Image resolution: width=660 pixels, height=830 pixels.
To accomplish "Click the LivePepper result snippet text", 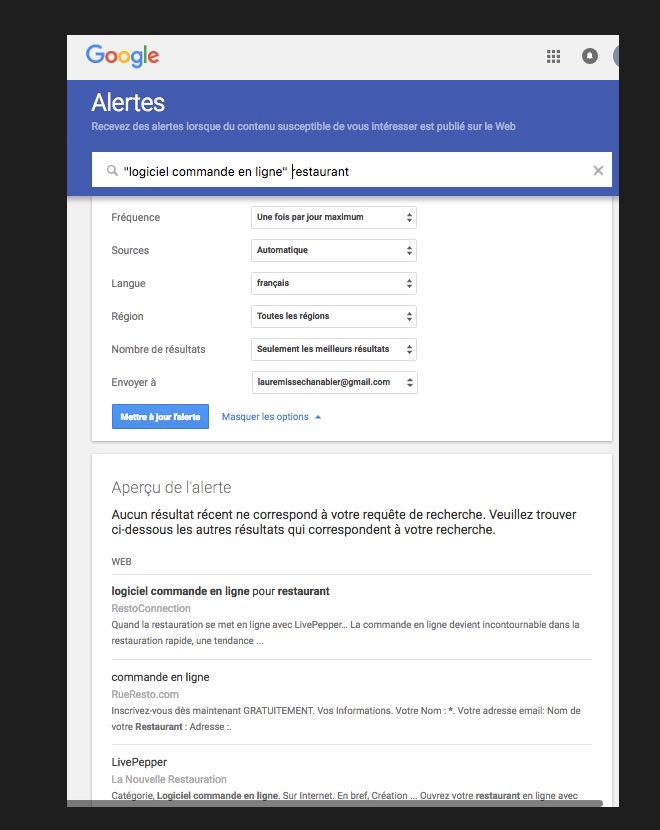I will (x=345, y=796).
